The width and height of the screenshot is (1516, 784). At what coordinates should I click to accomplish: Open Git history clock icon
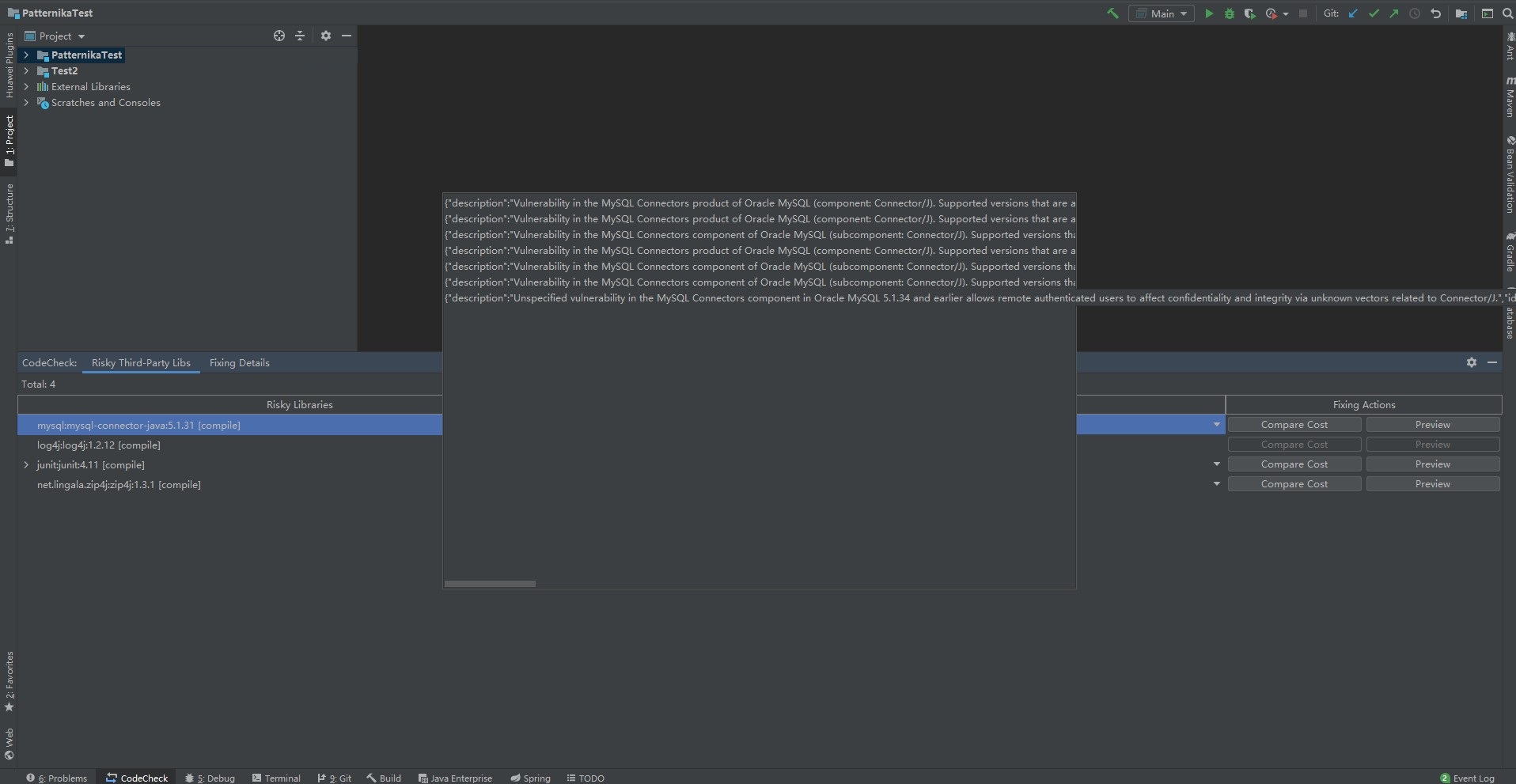(1415, 13)
